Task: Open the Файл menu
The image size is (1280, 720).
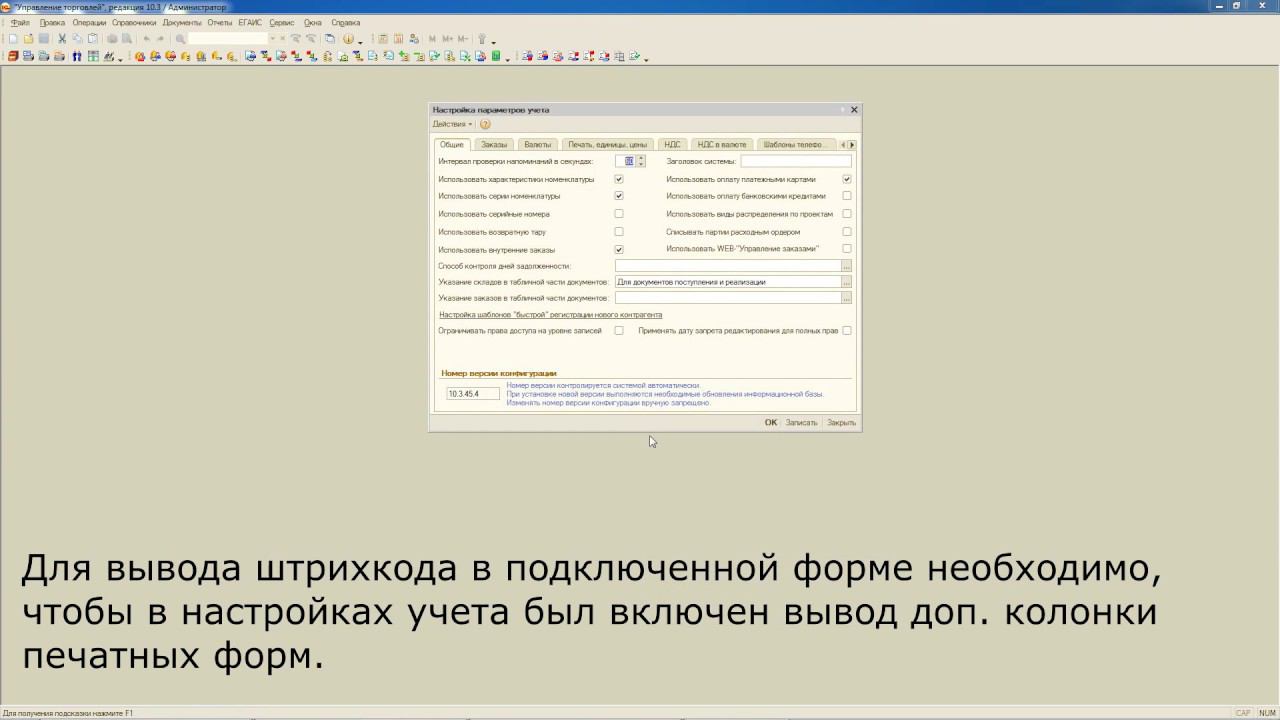Action: (20, 22)
